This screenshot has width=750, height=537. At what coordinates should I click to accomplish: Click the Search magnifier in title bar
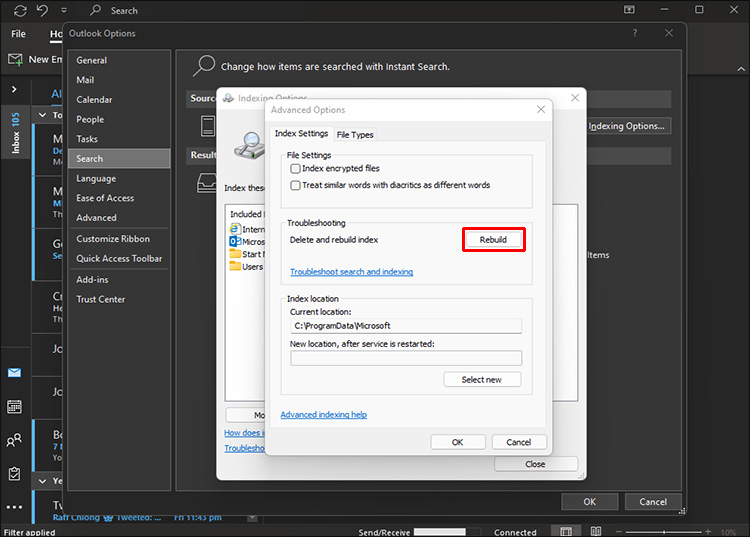click(96, 10)
